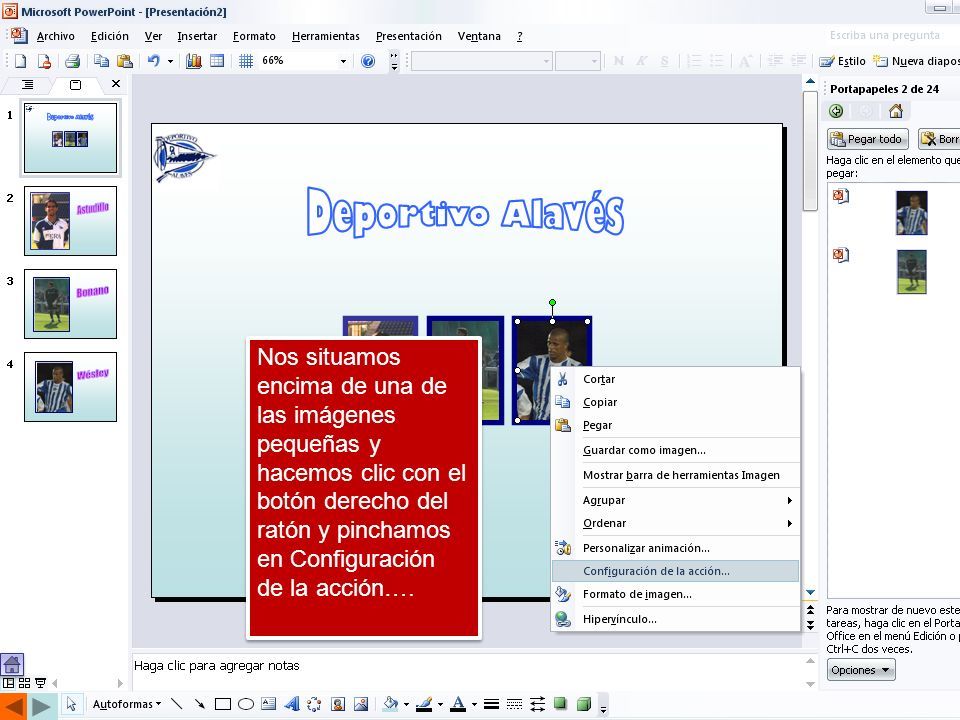Open the Archivo menu
The image size is (960, 720).
point(56,36)
